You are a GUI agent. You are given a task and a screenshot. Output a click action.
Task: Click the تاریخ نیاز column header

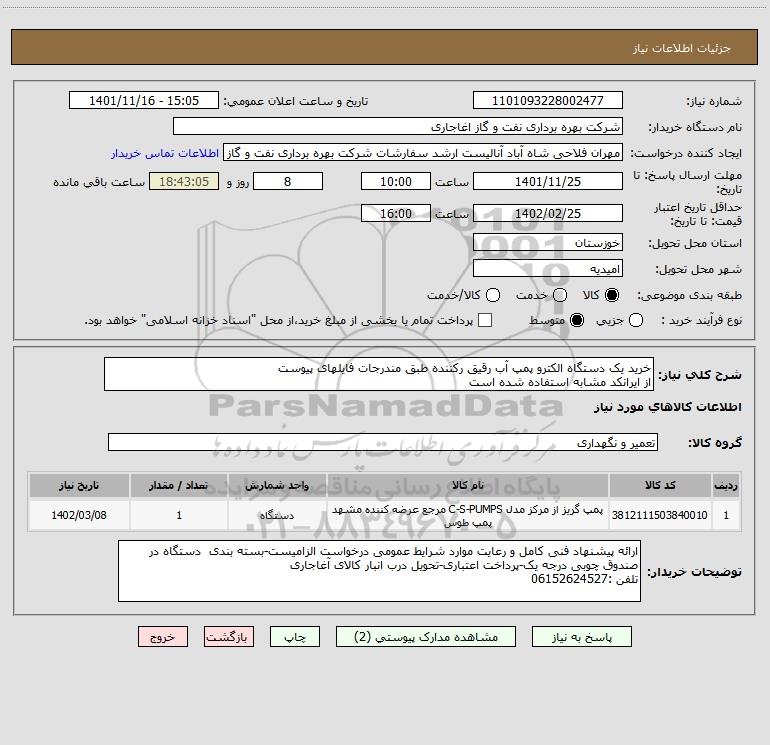(x=79, y=485)
